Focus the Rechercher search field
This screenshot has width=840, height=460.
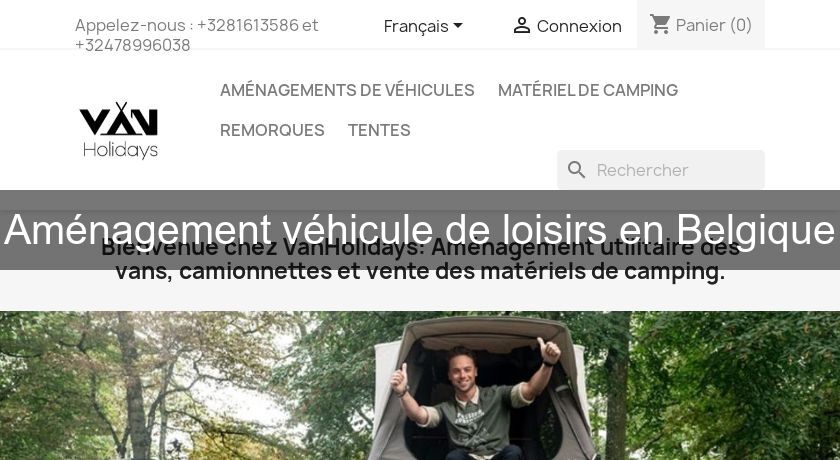tap(661, 170)
